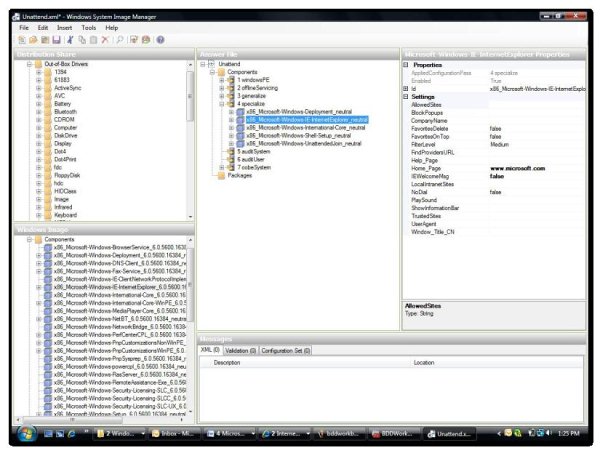Viewport: 600px width, 453px height.
Task: Open the File menu
Action: pos(24,28)
